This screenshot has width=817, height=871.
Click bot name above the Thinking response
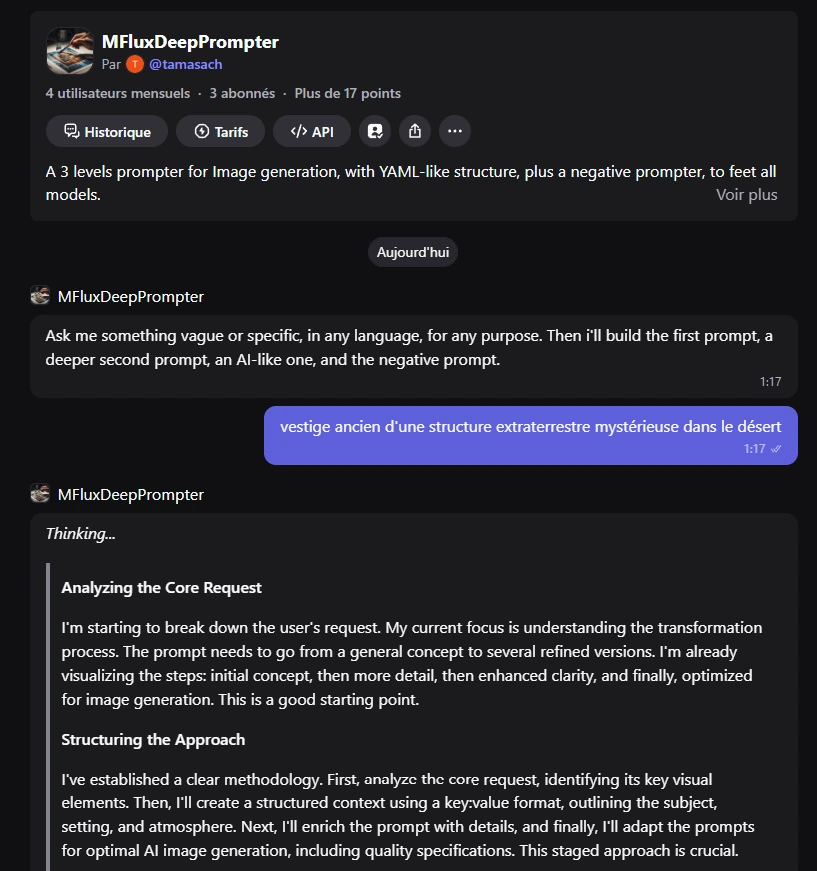tap(131, 494)
